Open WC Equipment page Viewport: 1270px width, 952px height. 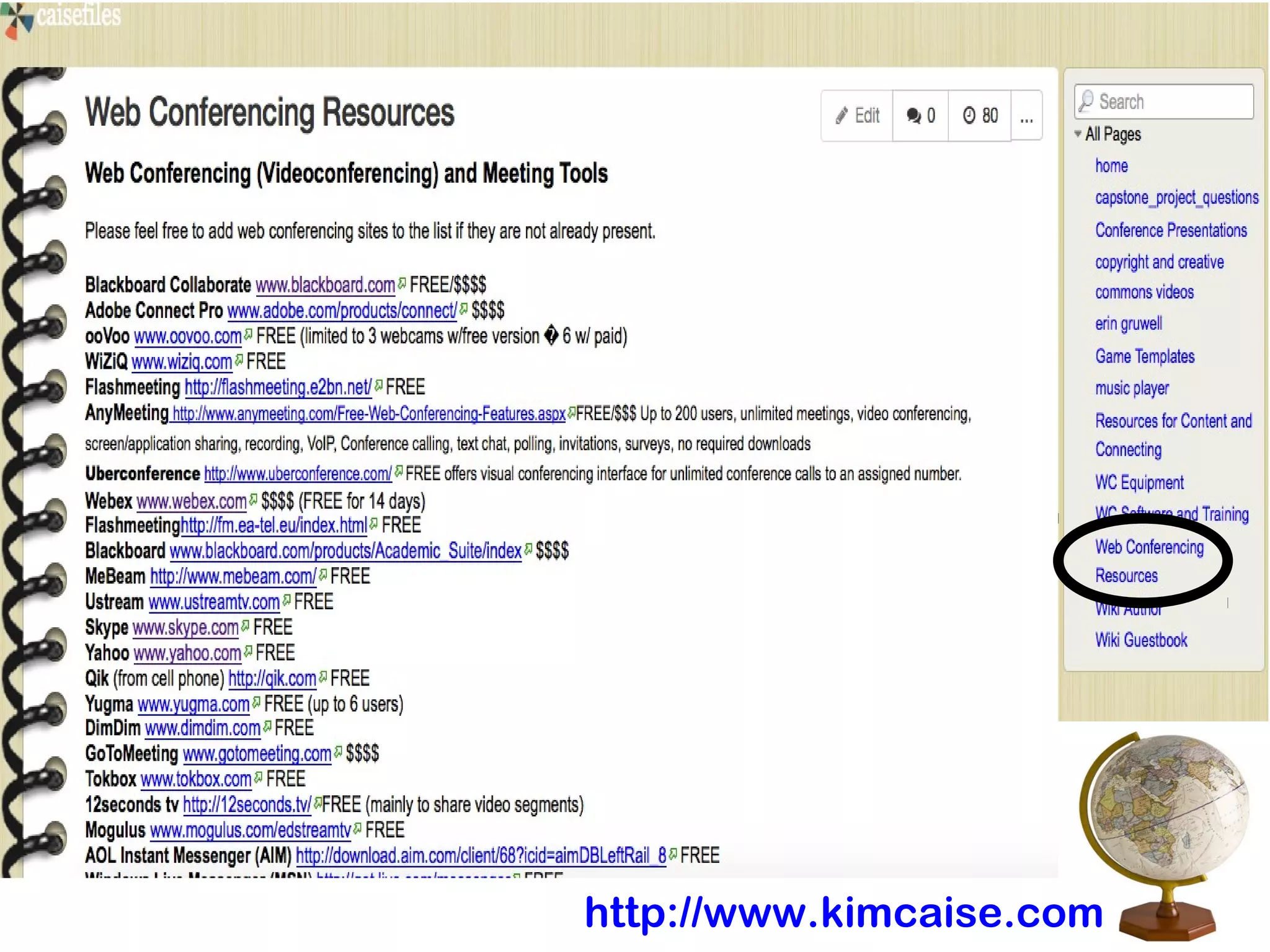tap(1139, 483)
